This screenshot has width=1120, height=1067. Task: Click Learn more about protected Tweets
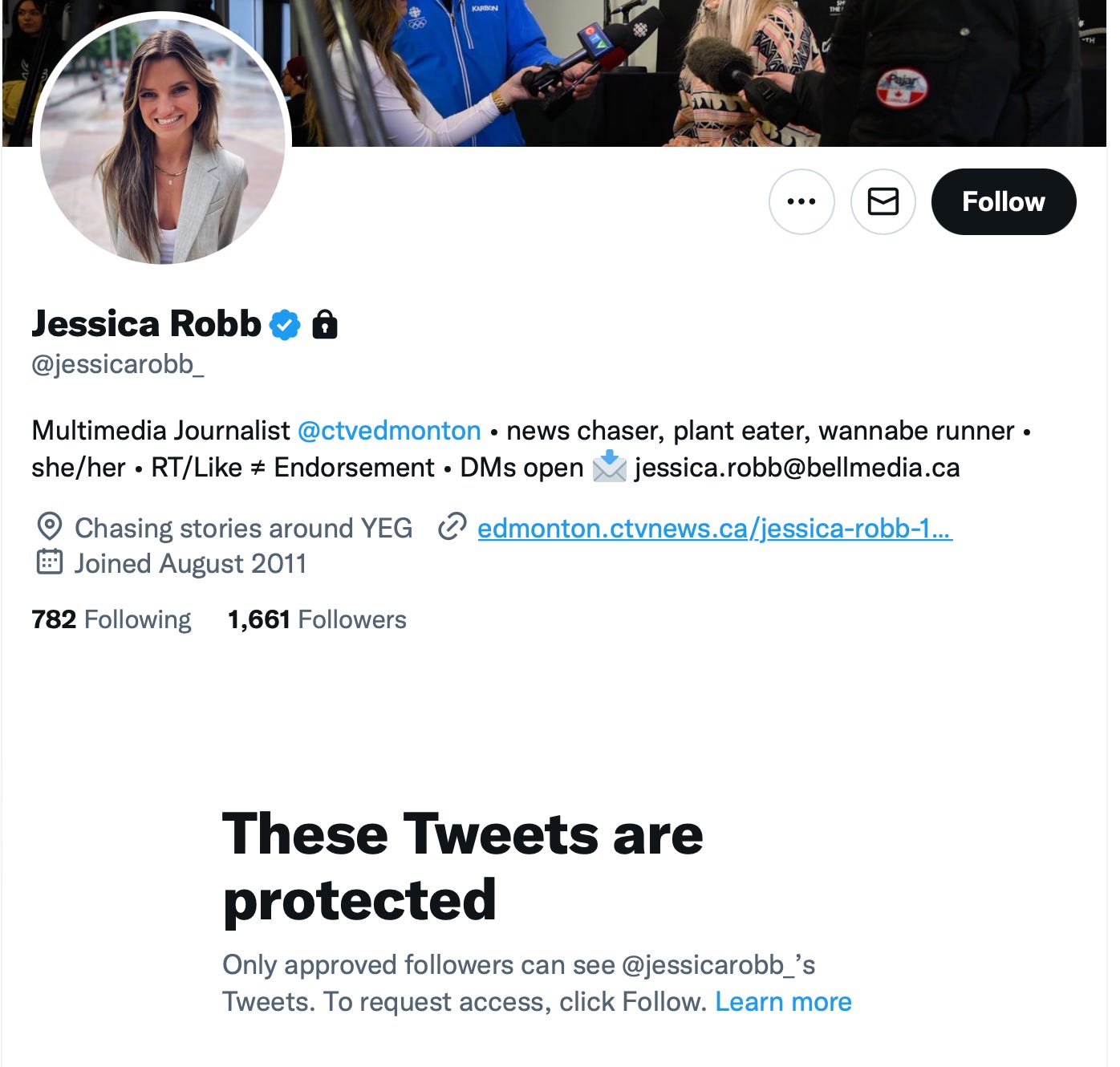(783, 1001)
